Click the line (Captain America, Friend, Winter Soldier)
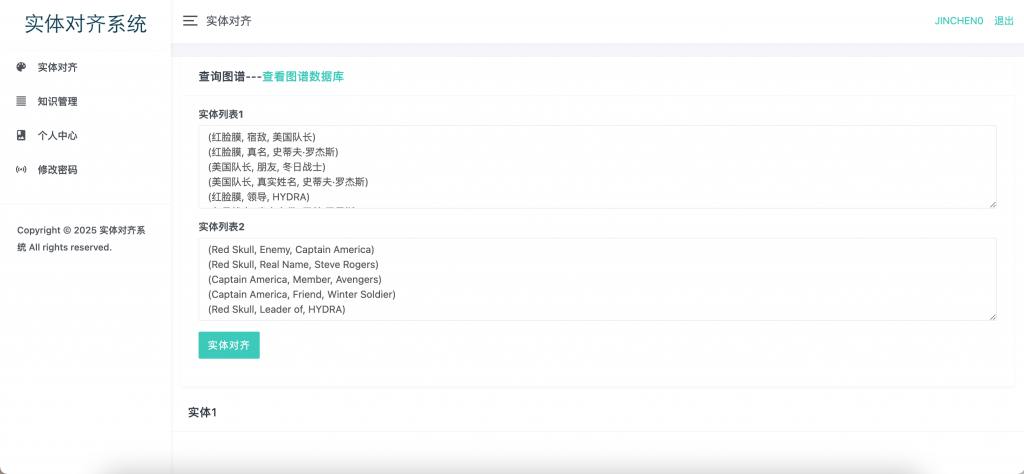 tap(302, 294)
